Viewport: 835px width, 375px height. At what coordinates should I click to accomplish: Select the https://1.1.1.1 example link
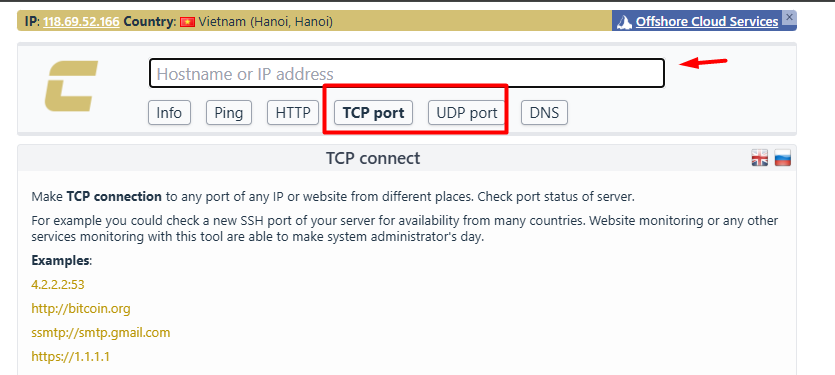(x=71, y=356)
